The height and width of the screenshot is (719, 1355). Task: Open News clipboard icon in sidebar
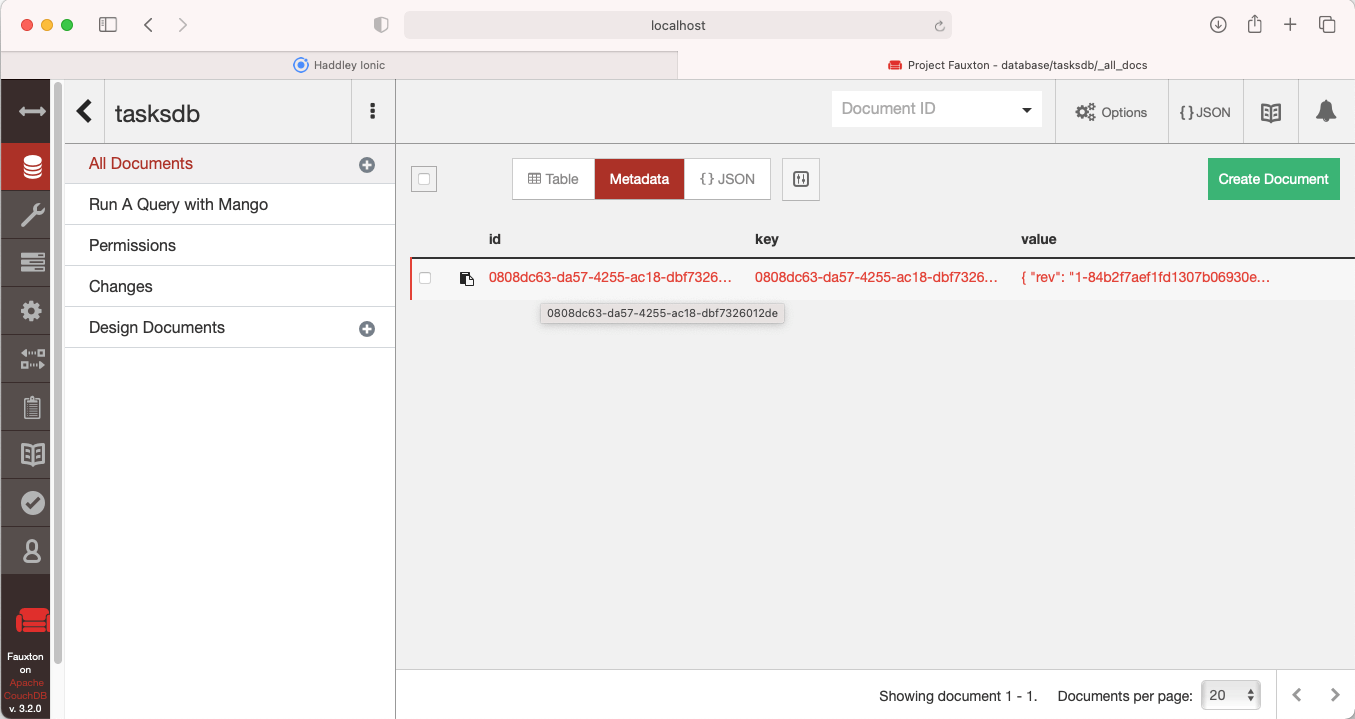32,407
